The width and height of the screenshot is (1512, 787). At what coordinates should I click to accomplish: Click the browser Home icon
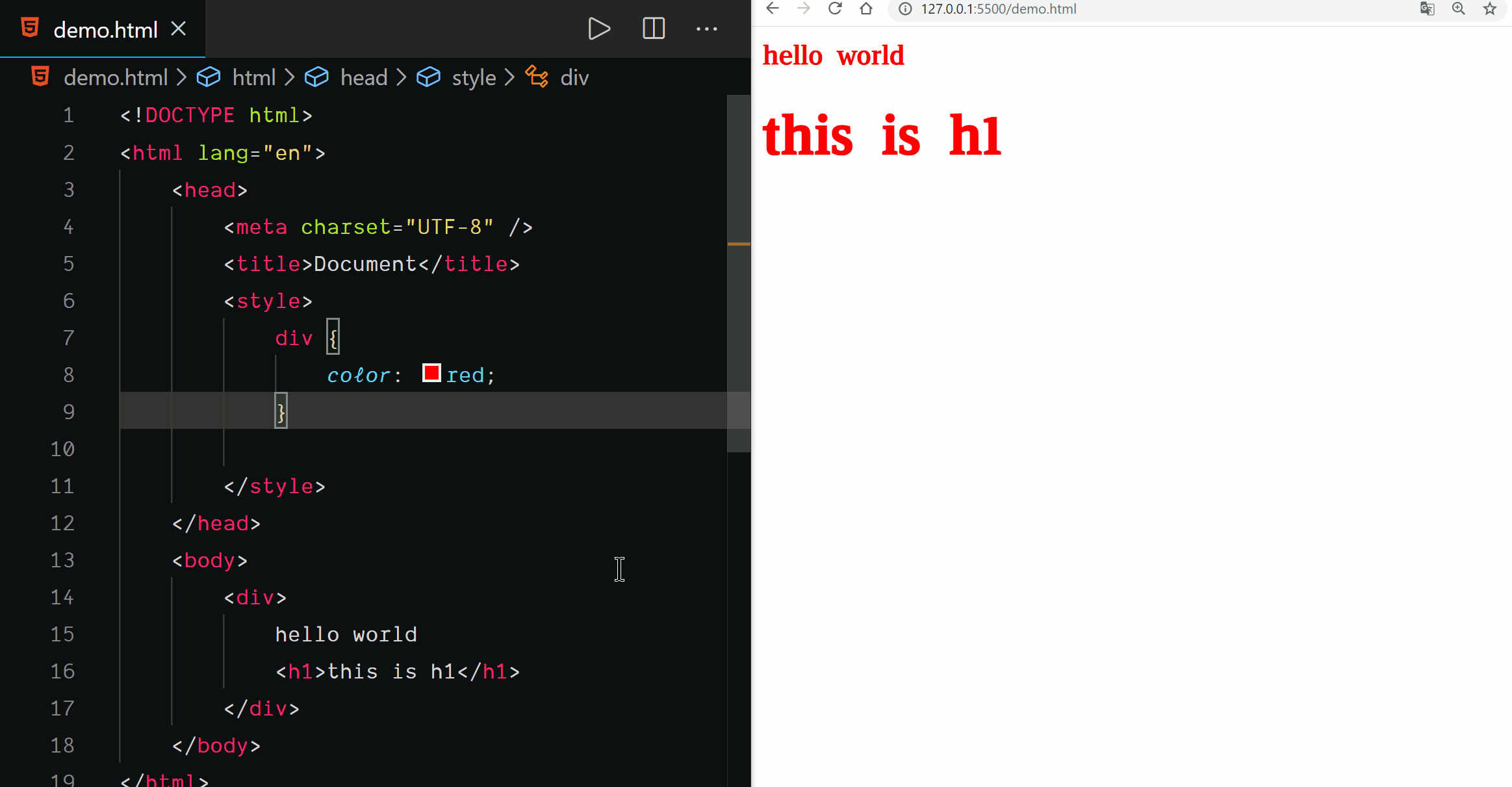click(866, 8)
